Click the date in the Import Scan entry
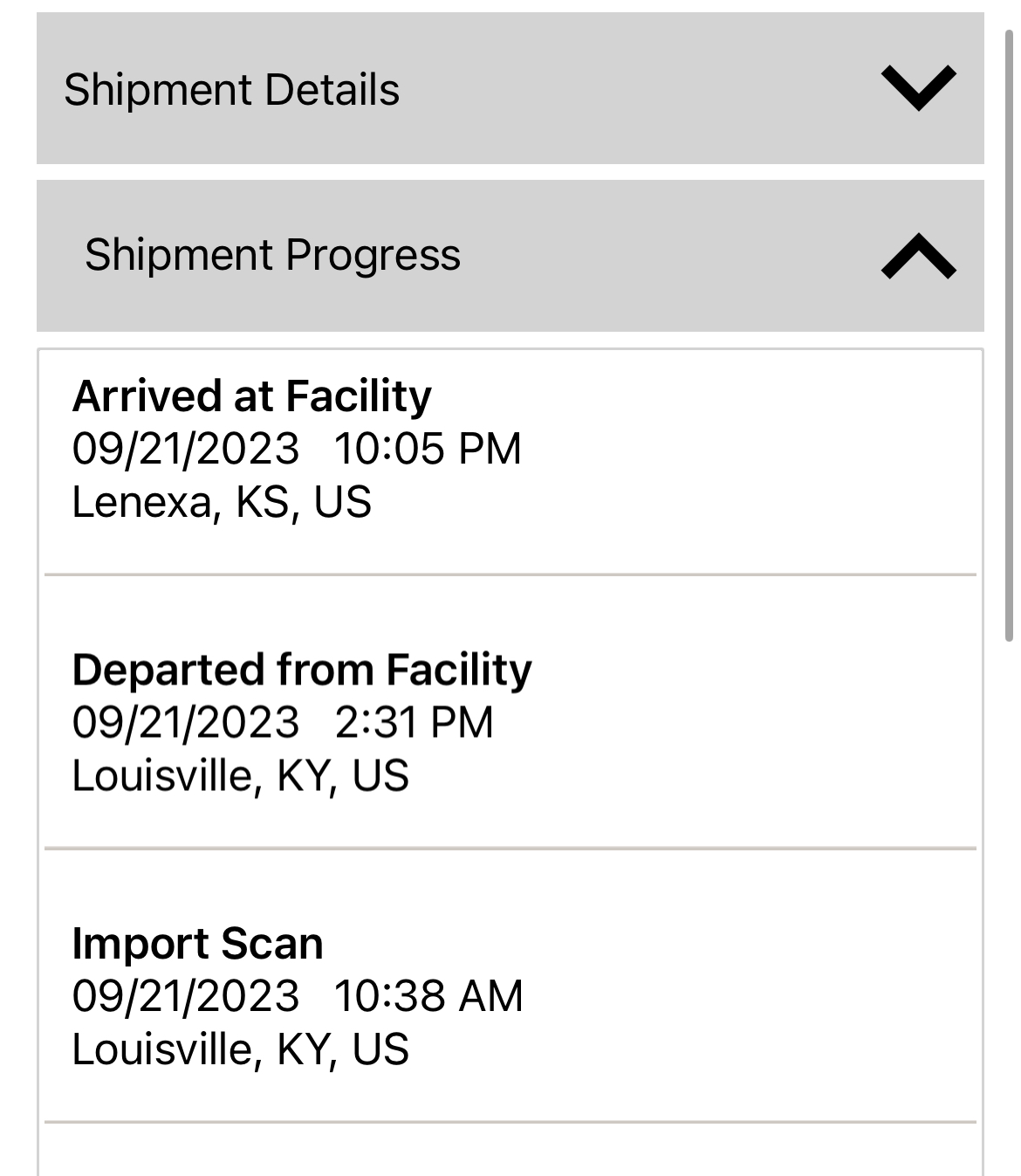 185,996
